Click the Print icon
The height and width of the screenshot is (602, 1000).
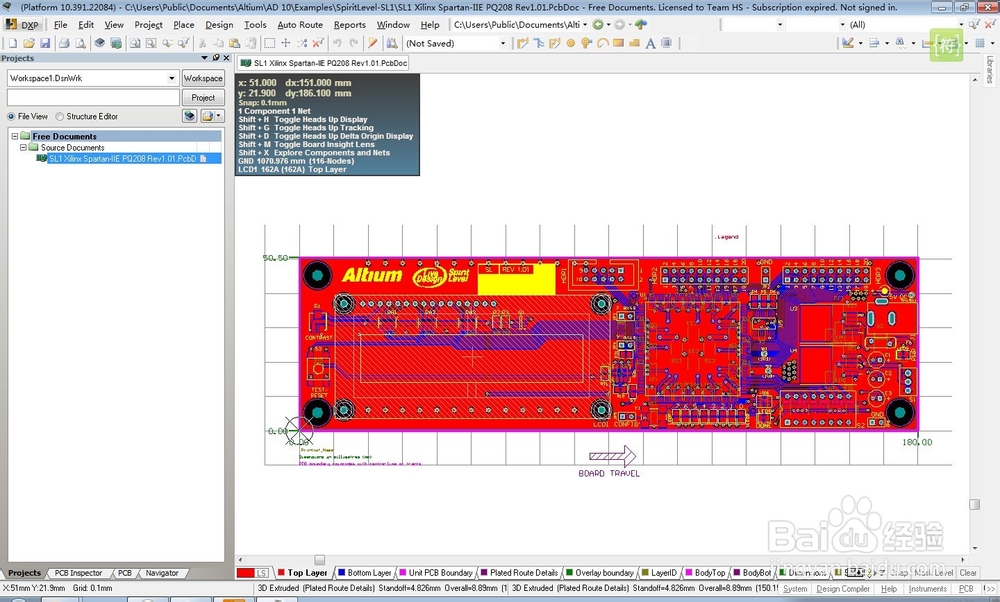pyautogui.click(x=64, y=43)
